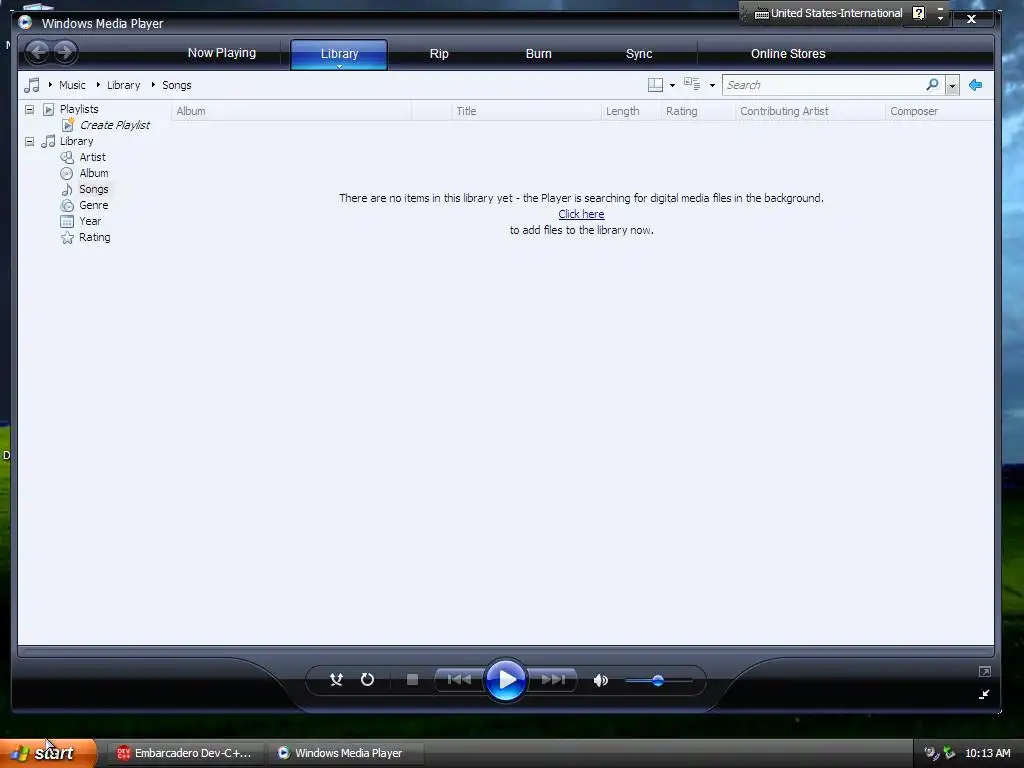
Task: Open the Online Stores tab
Action: pos(788,54)
